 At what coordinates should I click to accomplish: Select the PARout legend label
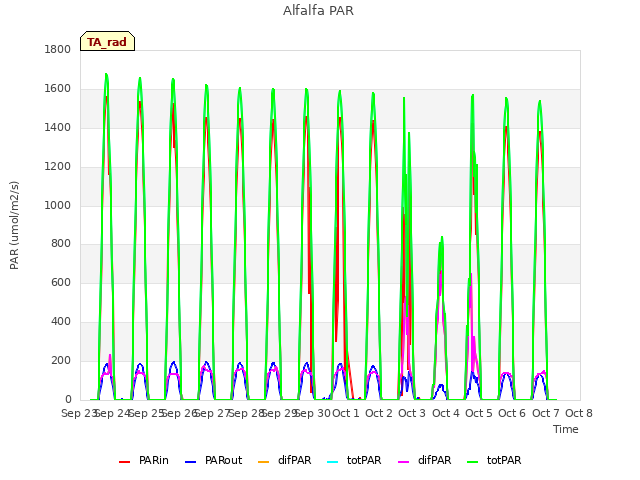pos(224,460)
